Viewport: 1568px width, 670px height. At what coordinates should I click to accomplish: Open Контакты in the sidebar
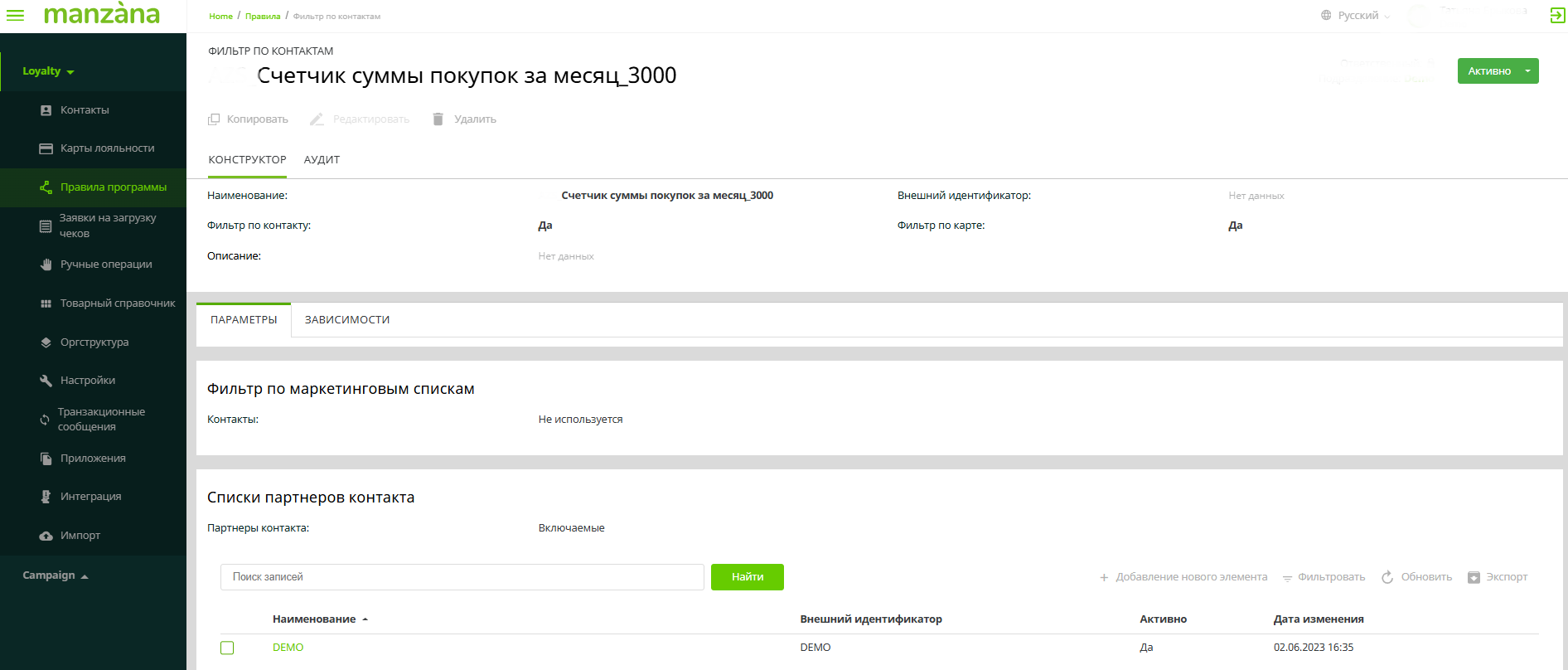pyautogui.click(x=84, y=110)
